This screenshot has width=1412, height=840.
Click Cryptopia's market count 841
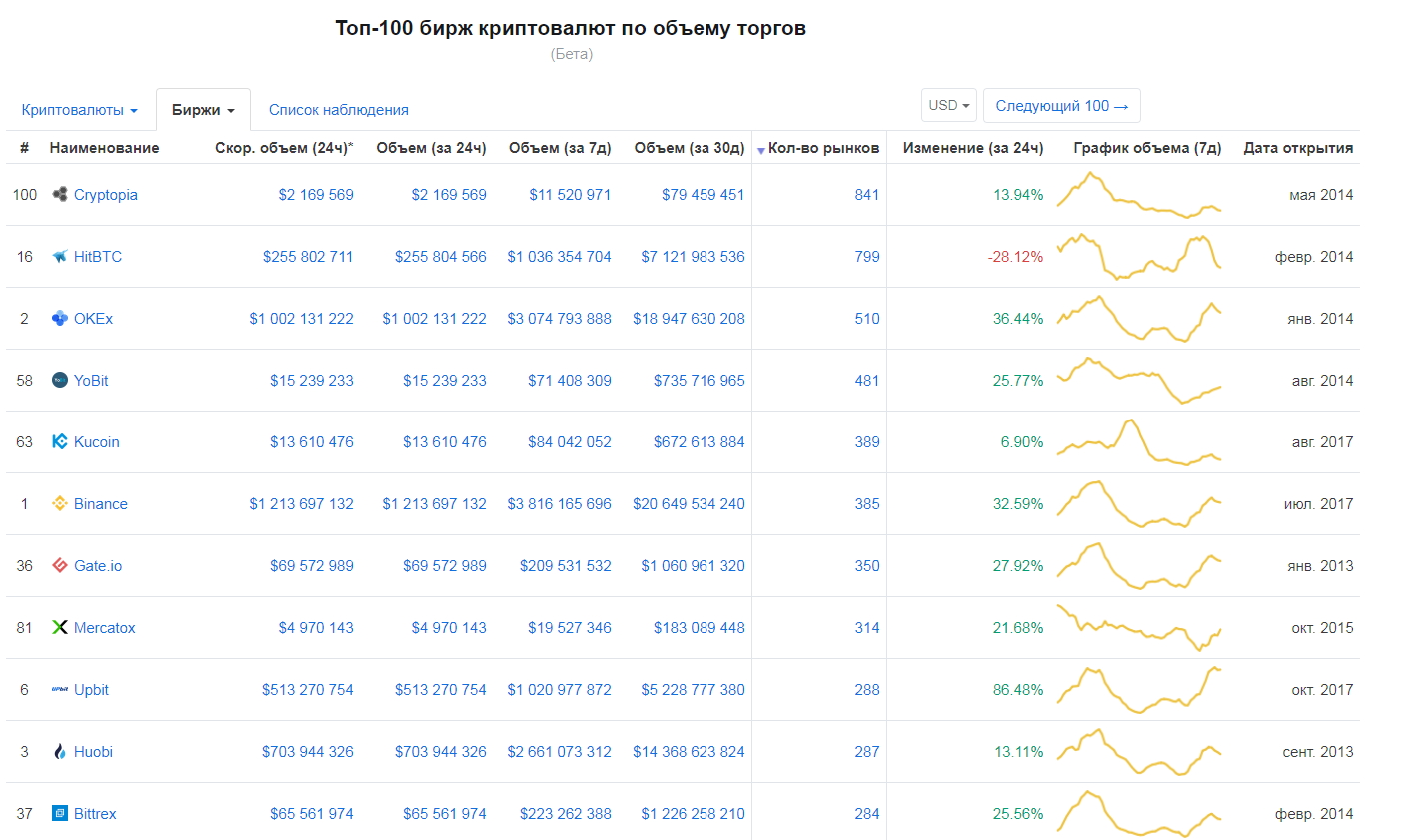click(x=867, y=195)
